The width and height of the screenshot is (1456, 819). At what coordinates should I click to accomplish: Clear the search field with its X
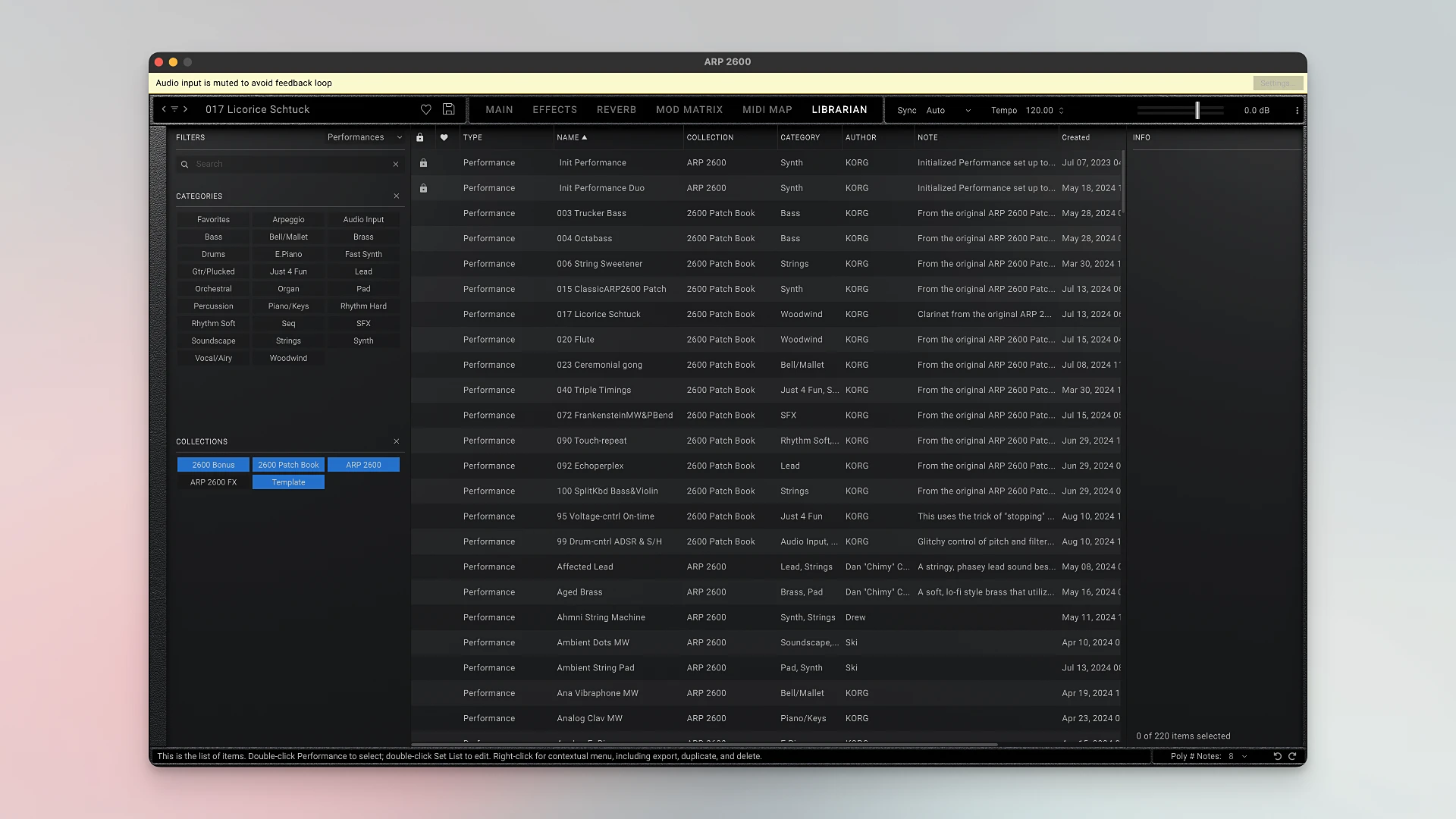point(396,164)
